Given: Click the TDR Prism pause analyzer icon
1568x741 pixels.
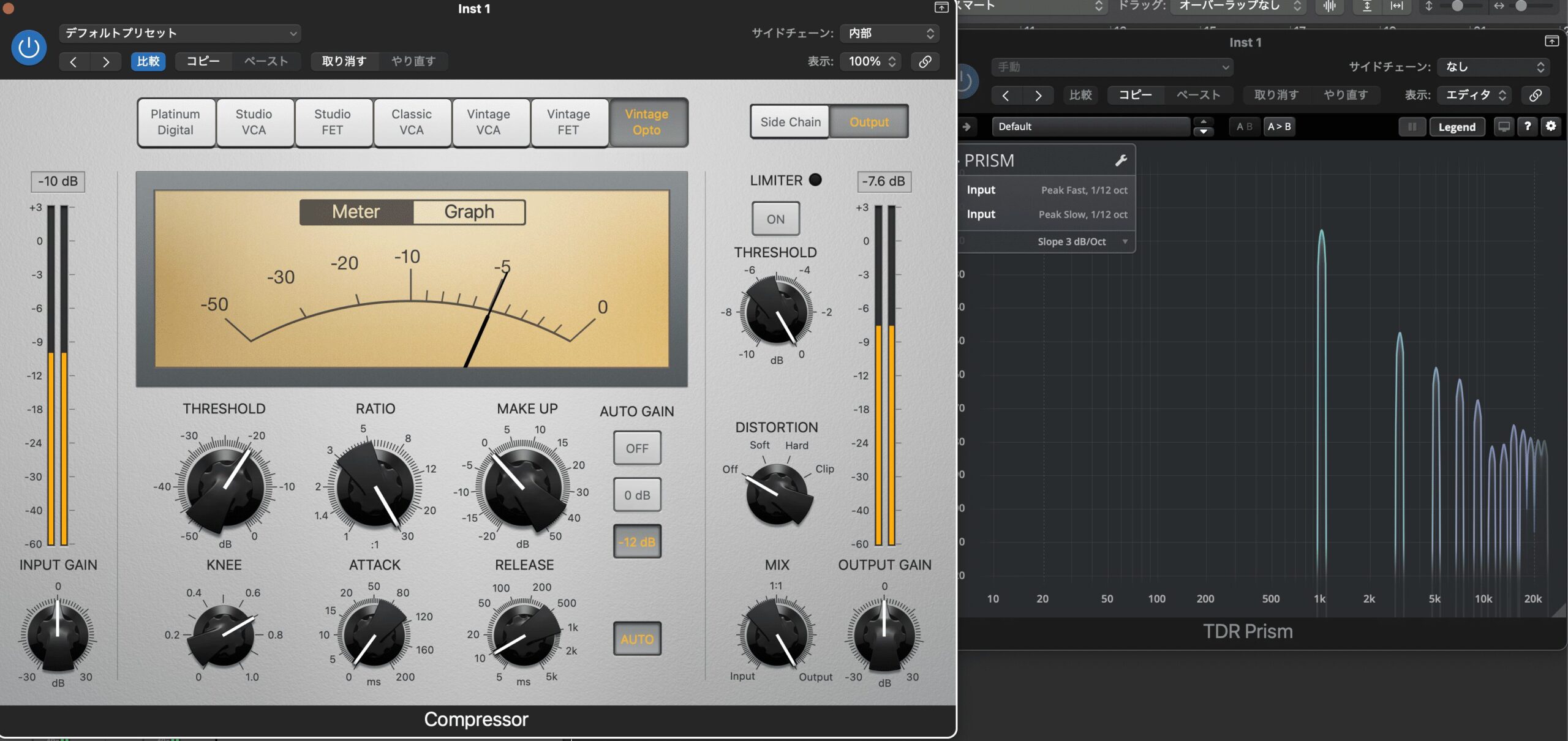Looking at the screenshot, I should pyautogui.click(x=1412, y=127).
